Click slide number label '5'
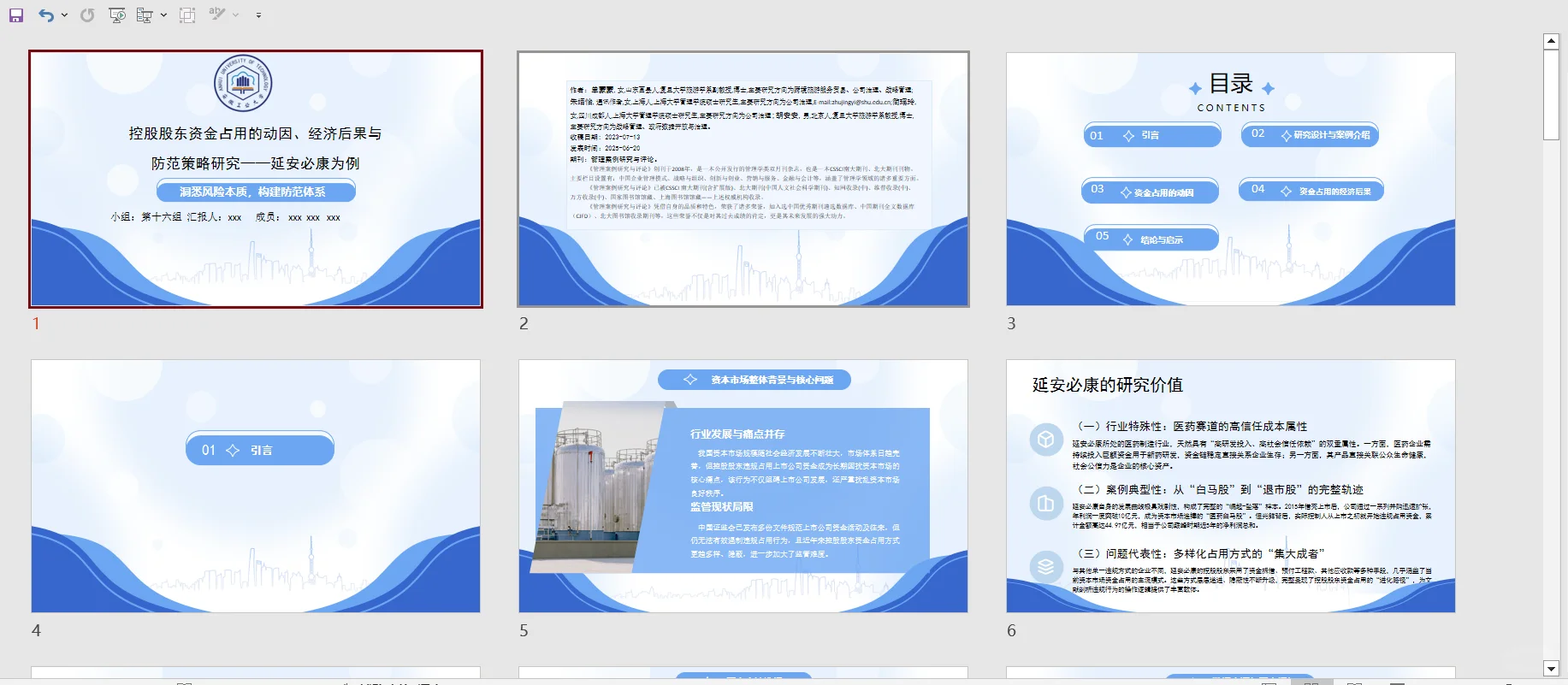 point(524,630)
